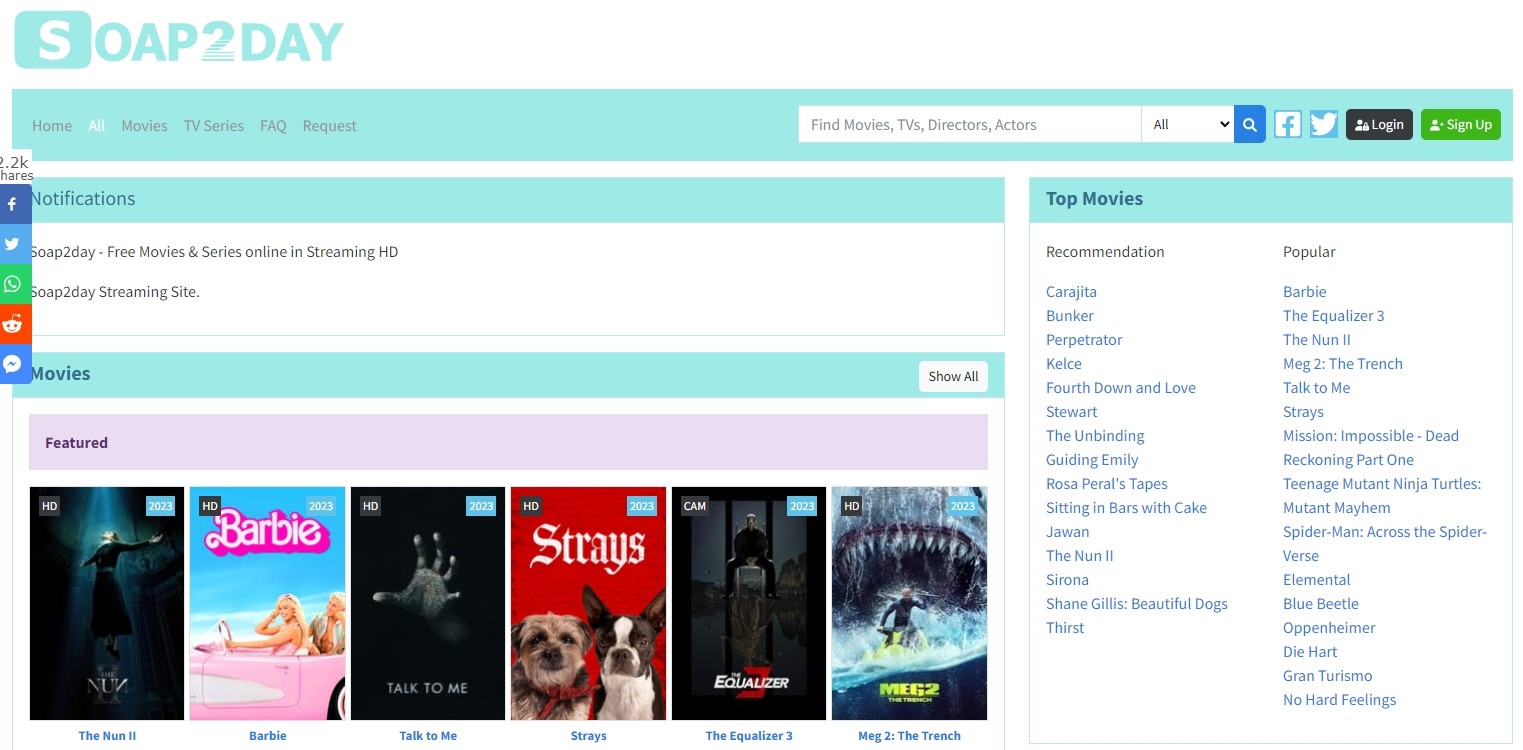Click Barbie title link under poster
Image resolution: width=1523 pixels, height=750 pixels.
[x=267, y=736]
